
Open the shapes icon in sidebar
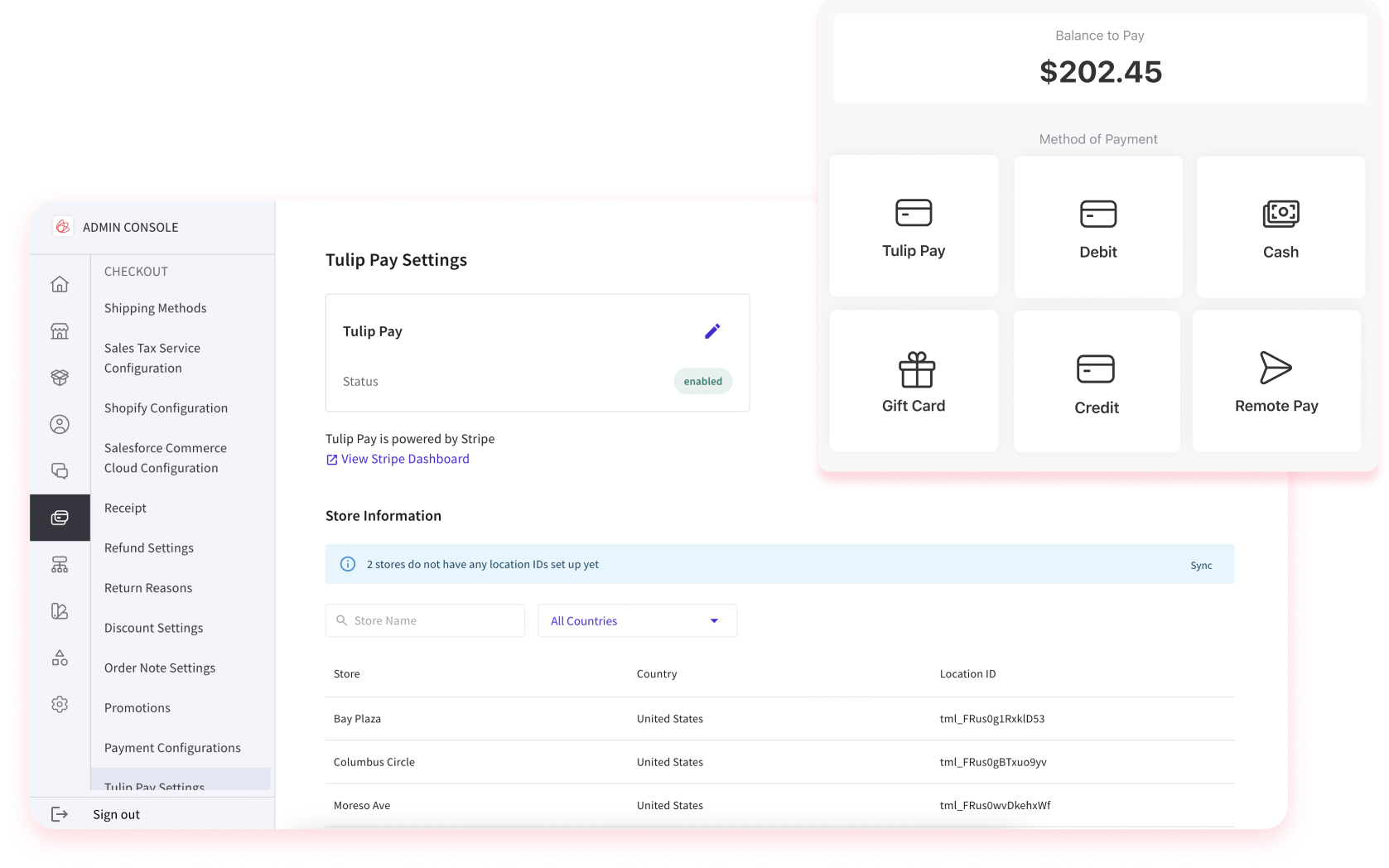(x=60, y=658)
